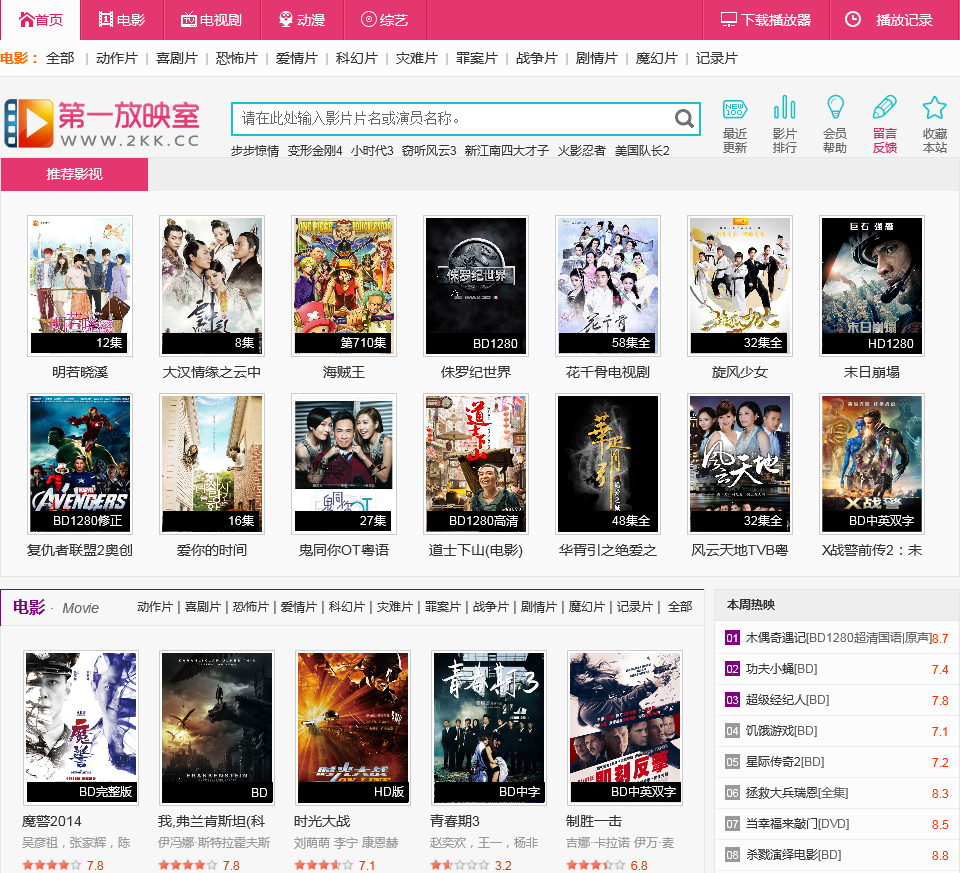
Task: Open the 明若晓溪 poster thumbnail
Action: pyautogui.click(x=80, y=285)
